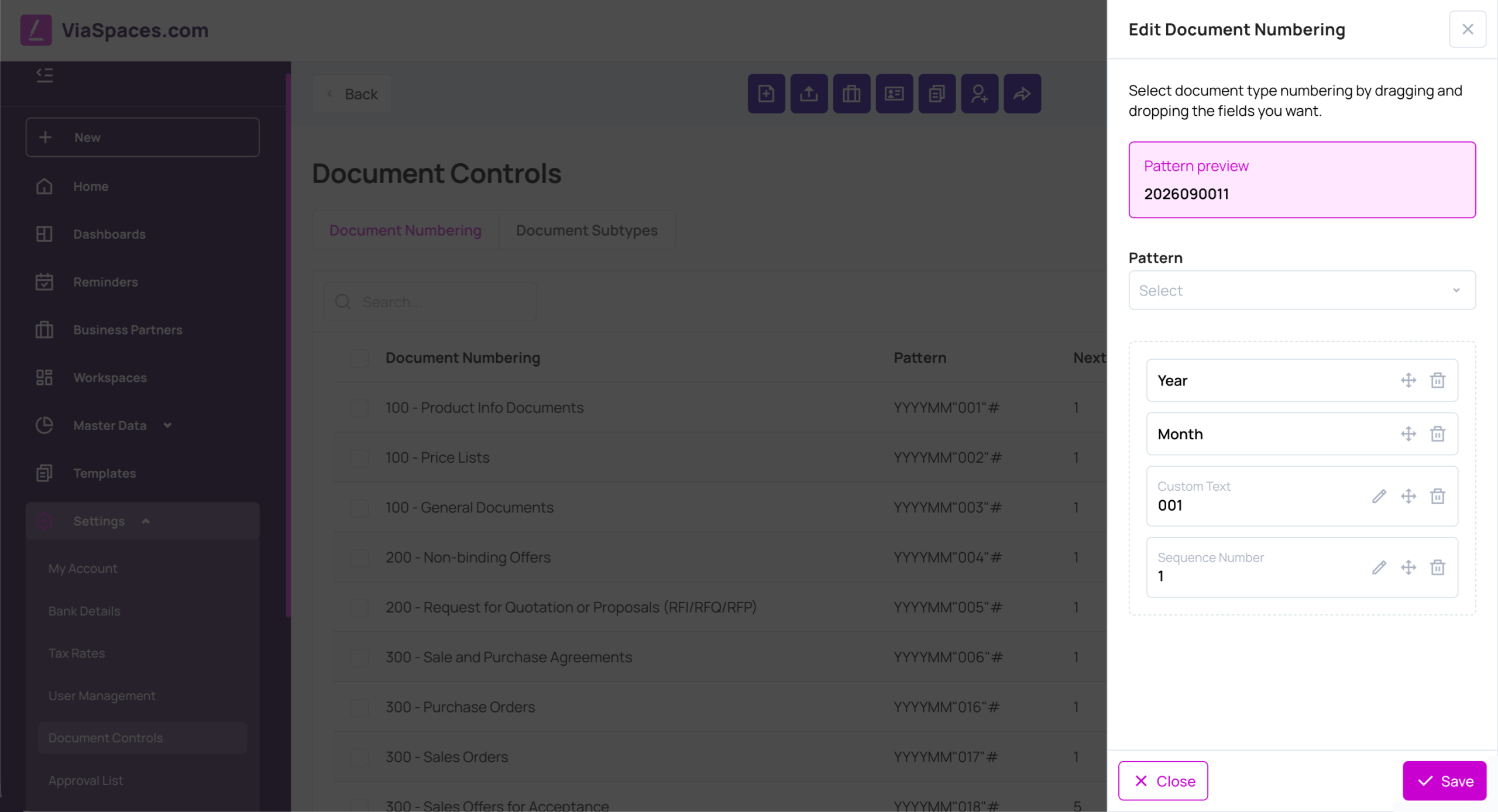Screen dimensions: 1498x812
Task: Click the Search input field
Action: point(430,302)
